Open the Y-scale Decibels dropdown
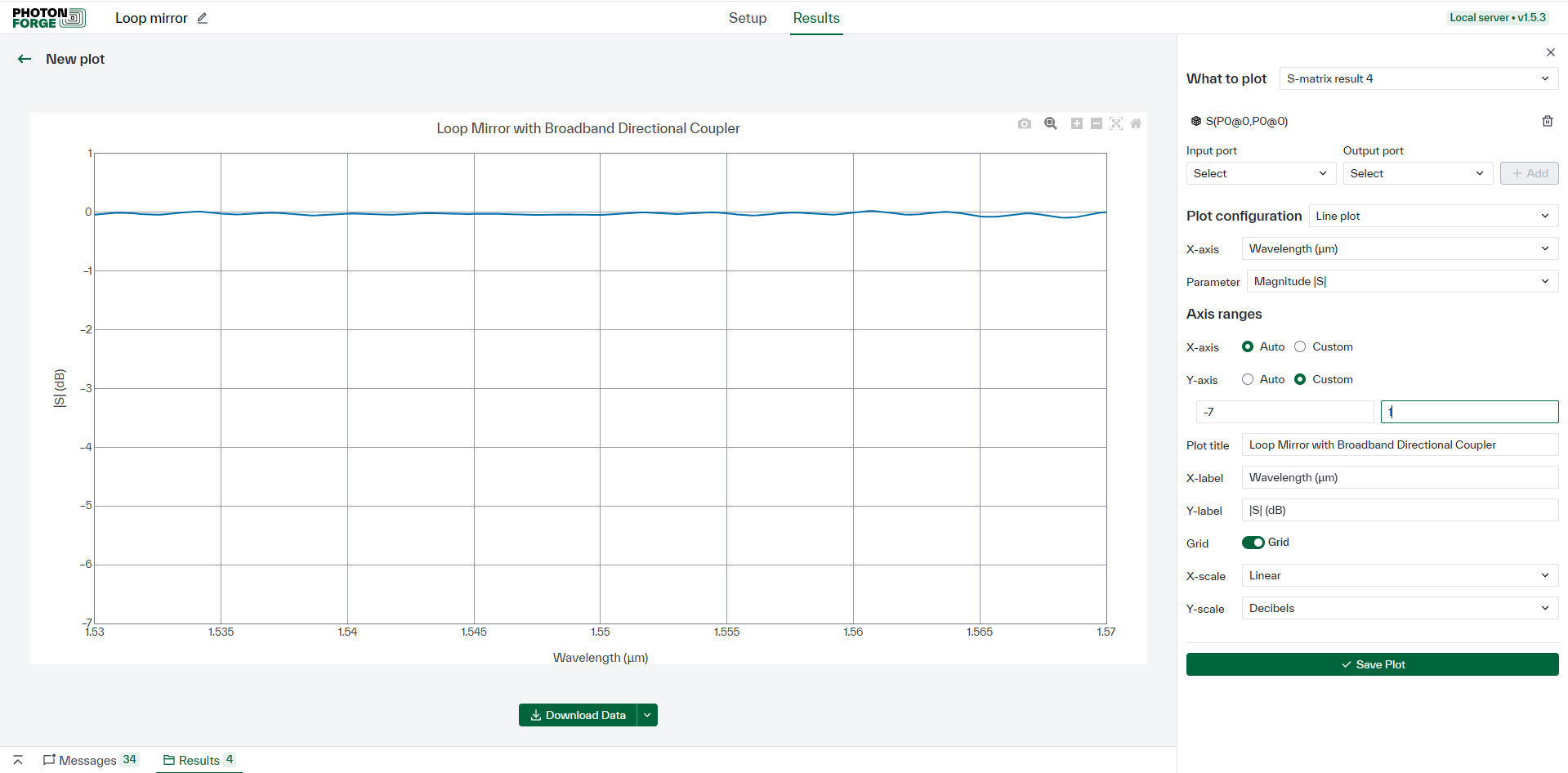The width and height of the screenshot is (1568, 773). (x=1400, y=608)
